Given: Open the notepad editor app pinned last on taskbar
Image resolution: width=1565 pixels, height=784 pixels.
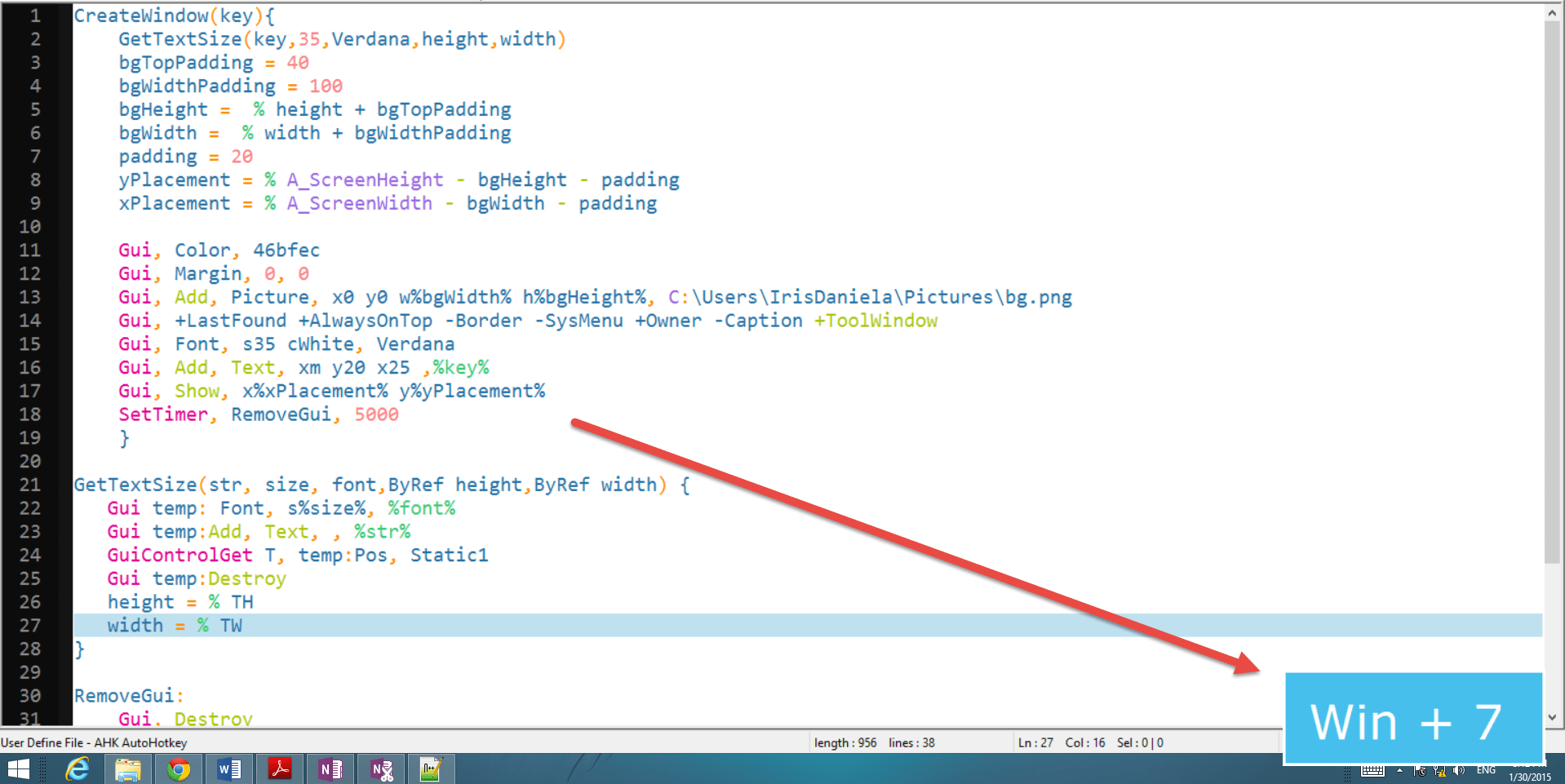Looking at the screenshot, I should point(431,768).
